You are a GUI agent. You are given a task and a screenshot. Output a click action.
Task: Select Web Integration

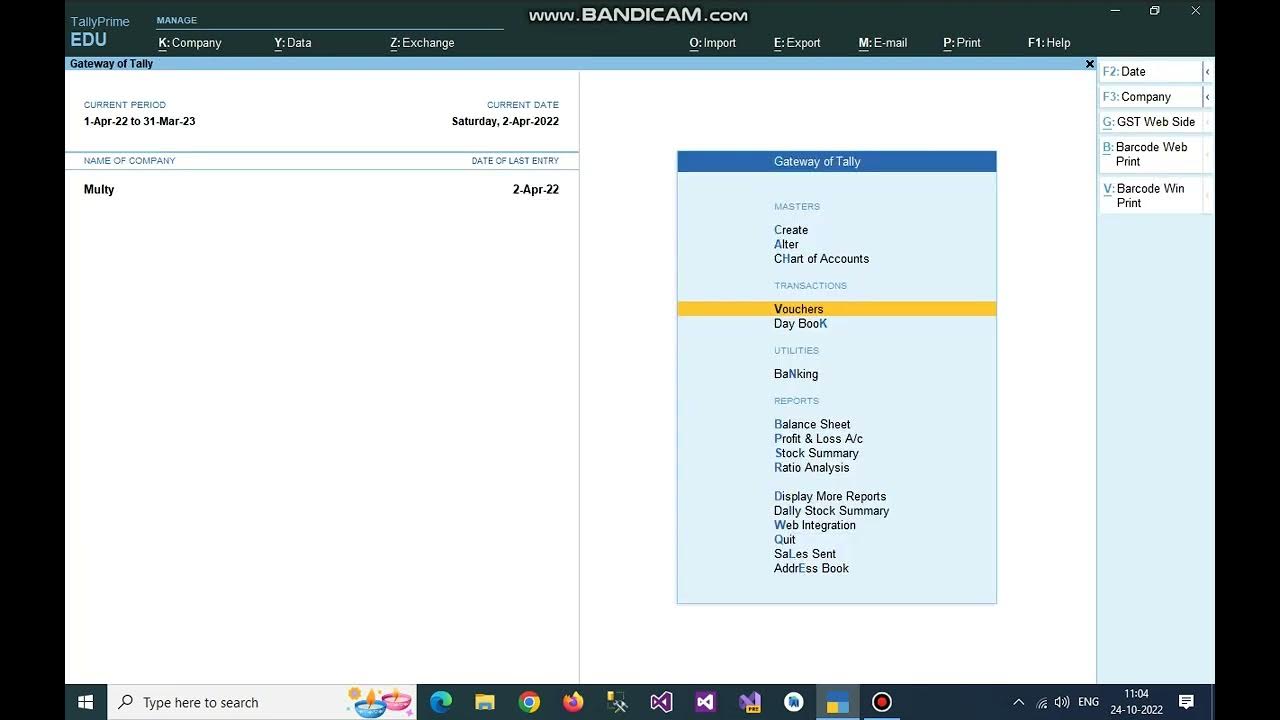click(x=815, y=525)
